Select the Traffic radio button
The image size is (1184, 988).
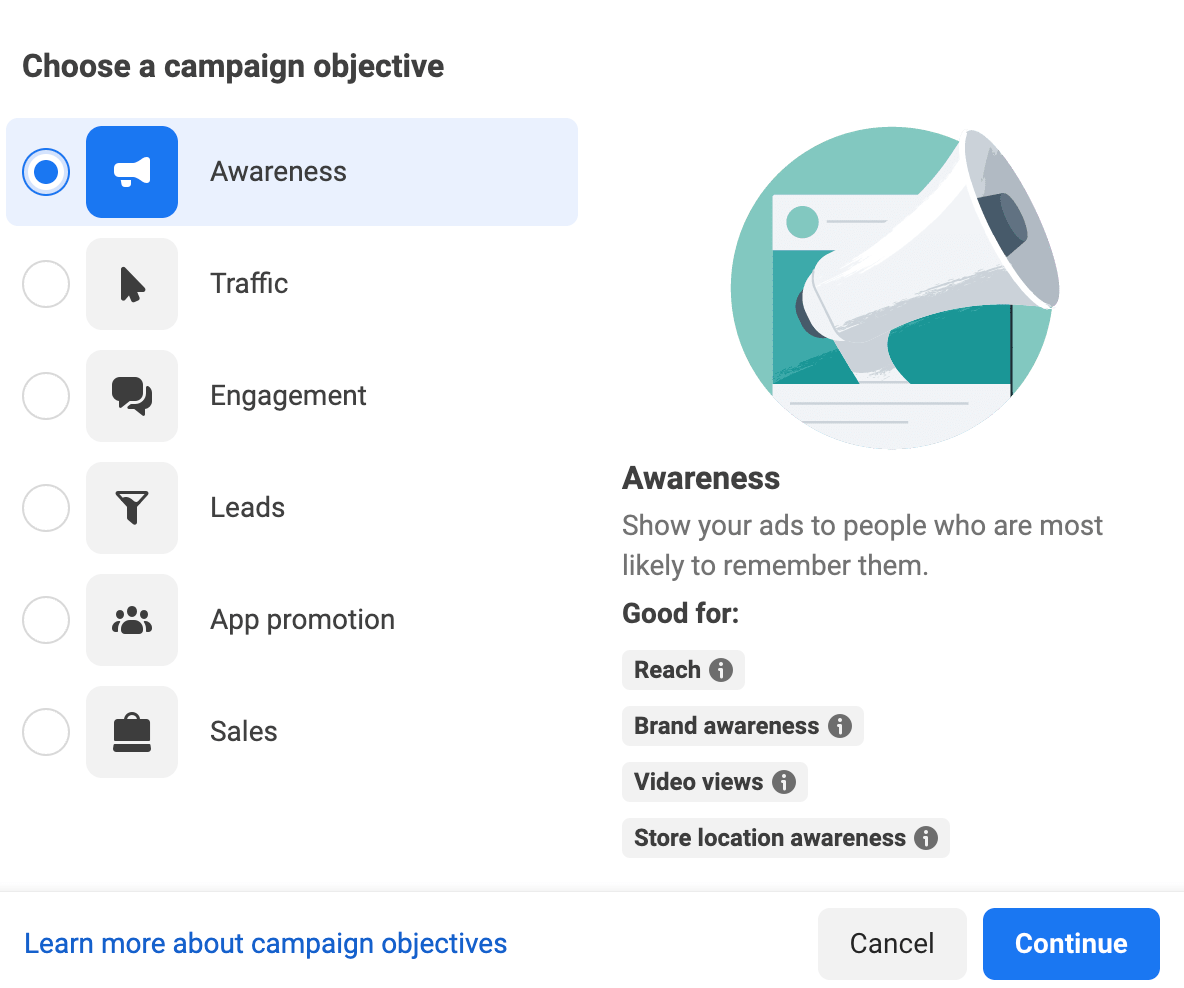pos(46,284)
